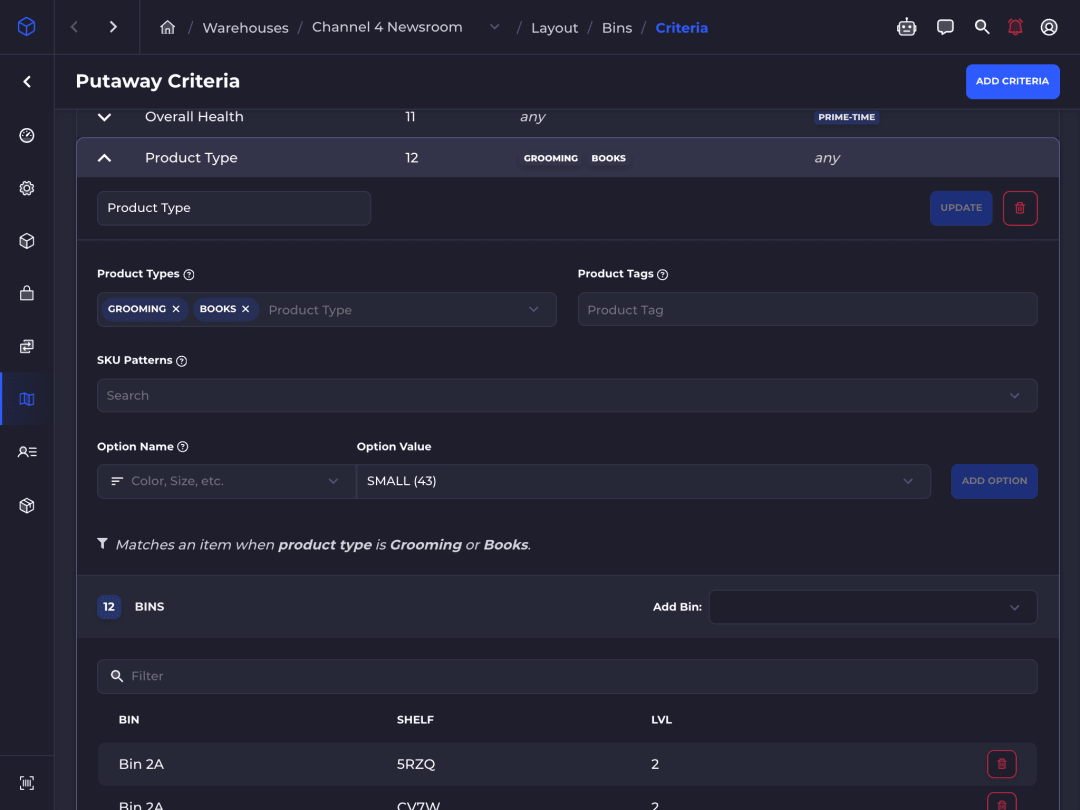Collapse the sidebar with the back chevron
Screen dimensions: 1080x810
(x=27, y=82)
